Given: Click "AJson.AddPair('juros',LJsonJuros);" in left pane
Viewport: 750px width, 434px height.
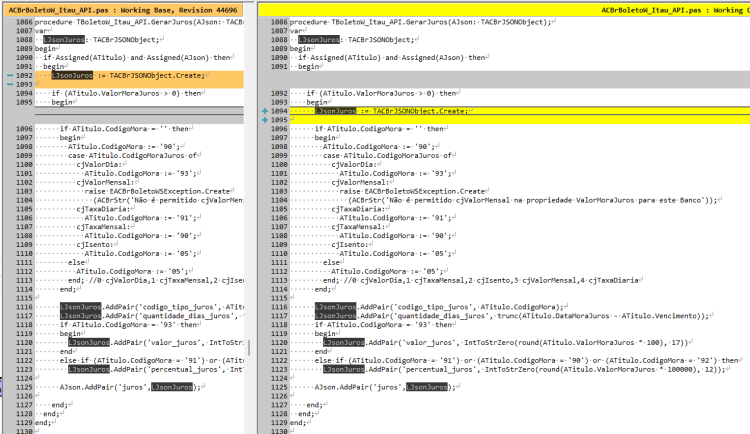Looking at the screenshot, I should click(x=131, y=387).
